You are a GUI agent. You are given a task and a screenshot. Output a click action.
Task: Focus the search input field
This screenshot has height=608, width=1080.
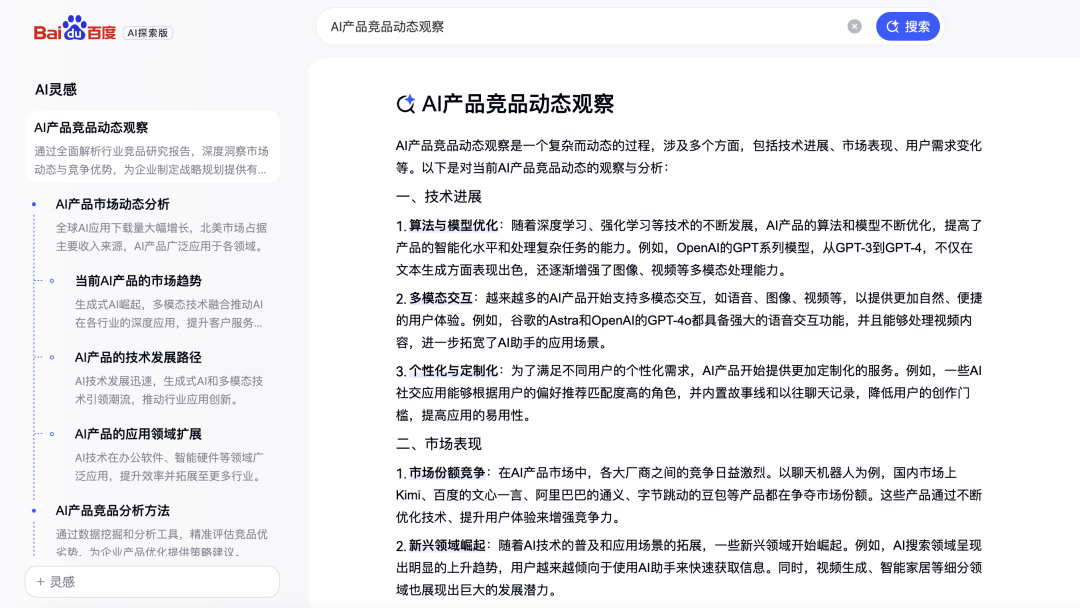[x=582, y=26]
